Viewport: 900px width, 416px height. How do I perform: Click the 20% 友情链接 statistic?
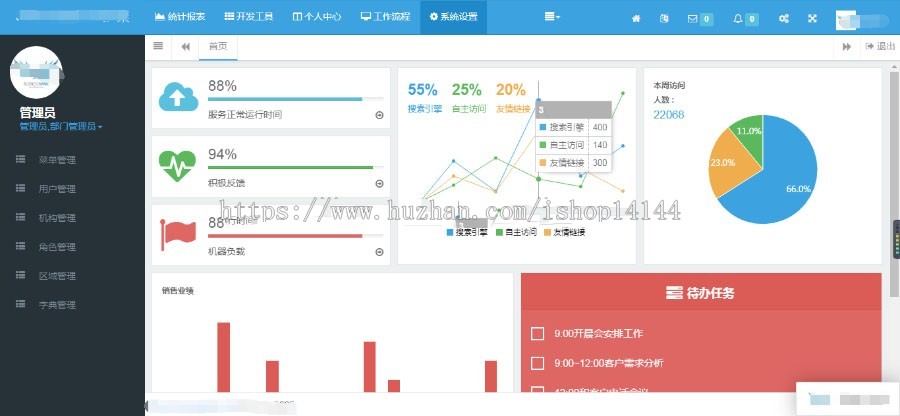coord(513,97)
